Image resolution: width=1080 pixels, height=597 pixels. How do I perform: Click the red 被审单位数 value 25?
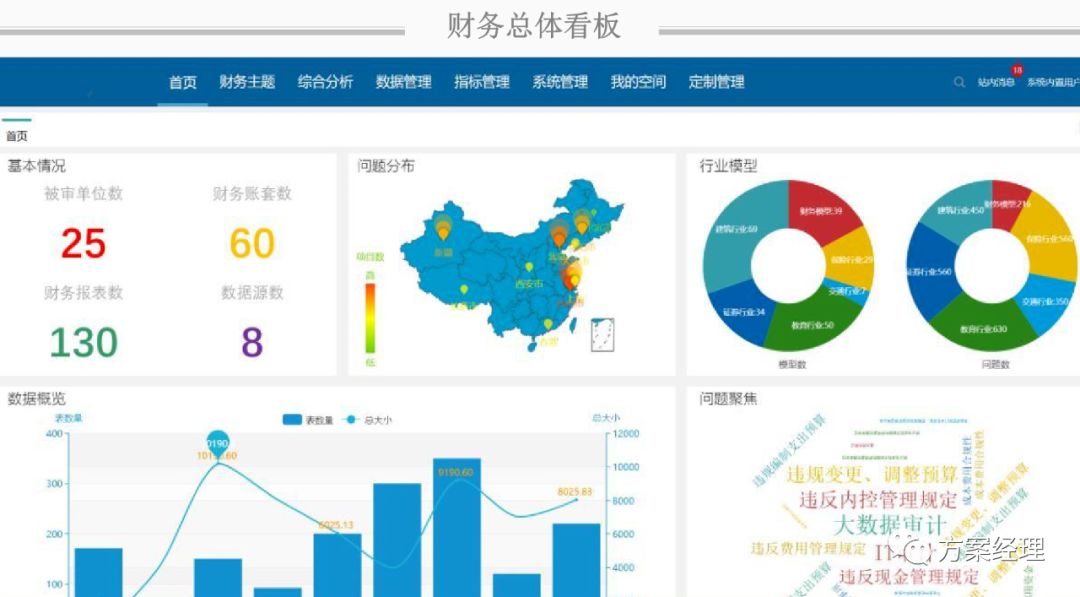[x=83, y=243]
